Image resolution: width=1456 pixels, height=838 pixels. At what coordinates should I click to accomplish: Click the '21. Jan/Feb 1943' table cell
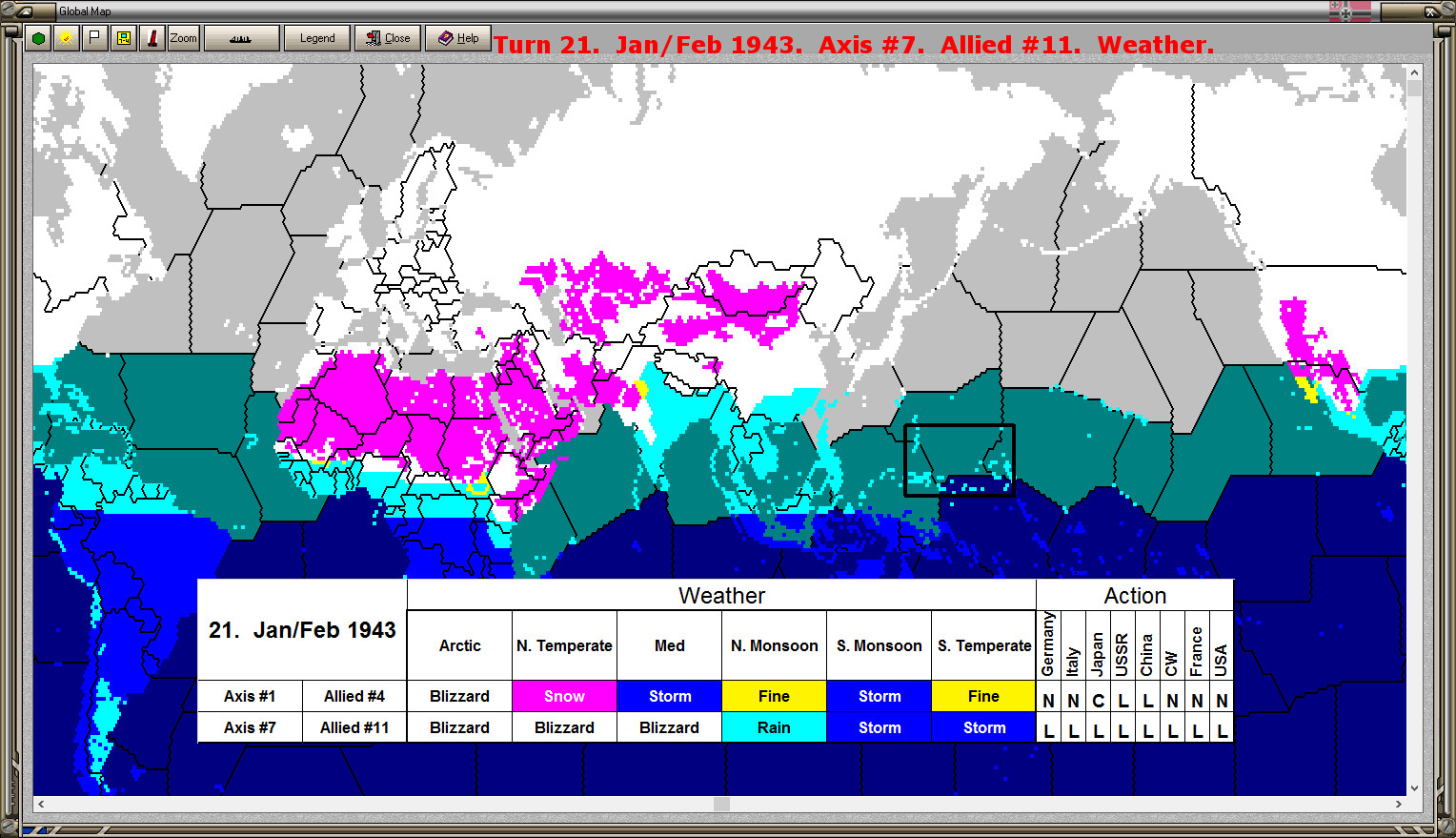click(302, 629)
